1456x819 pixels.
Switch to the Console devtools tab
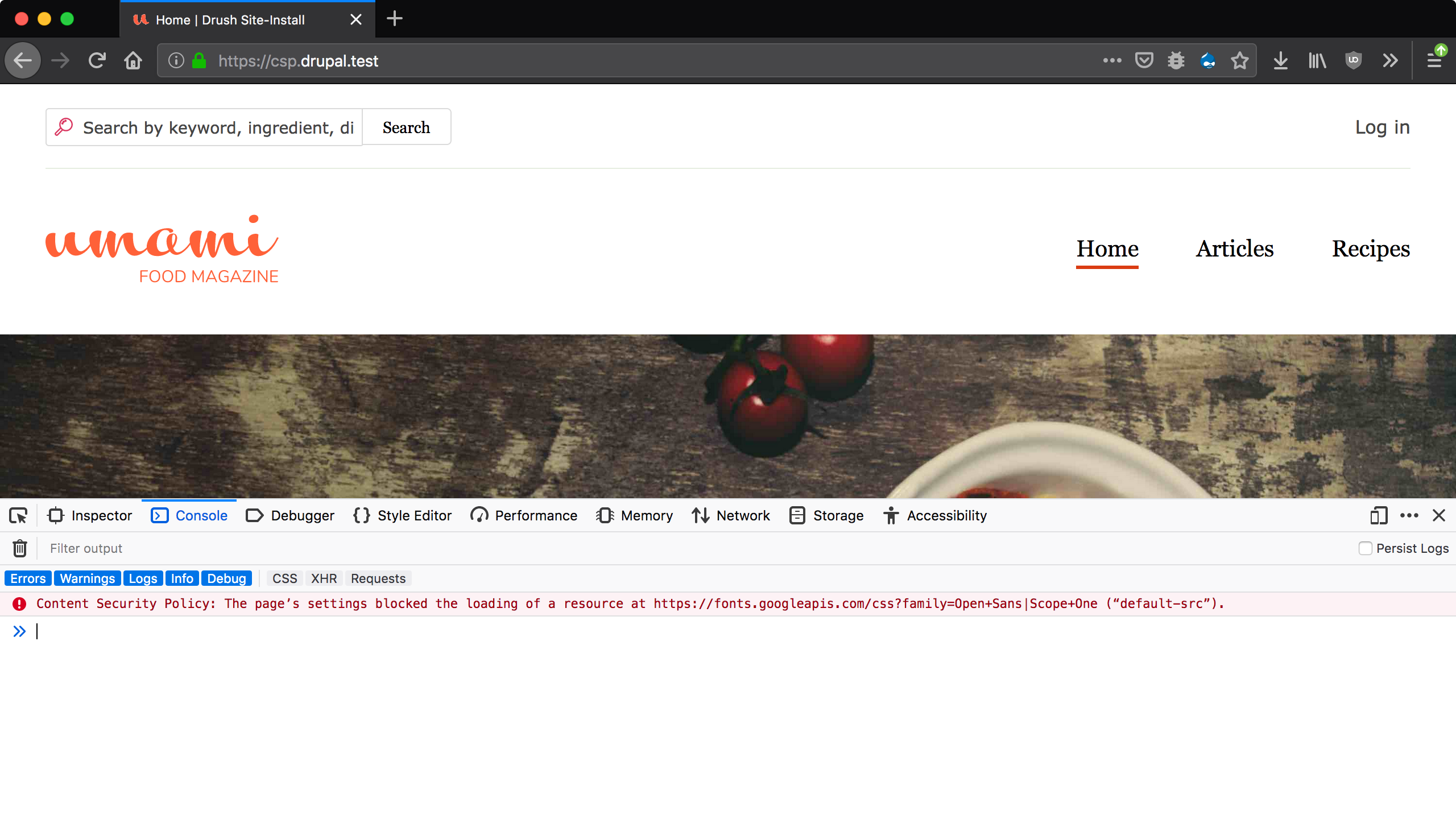click(x=189, y=515)
